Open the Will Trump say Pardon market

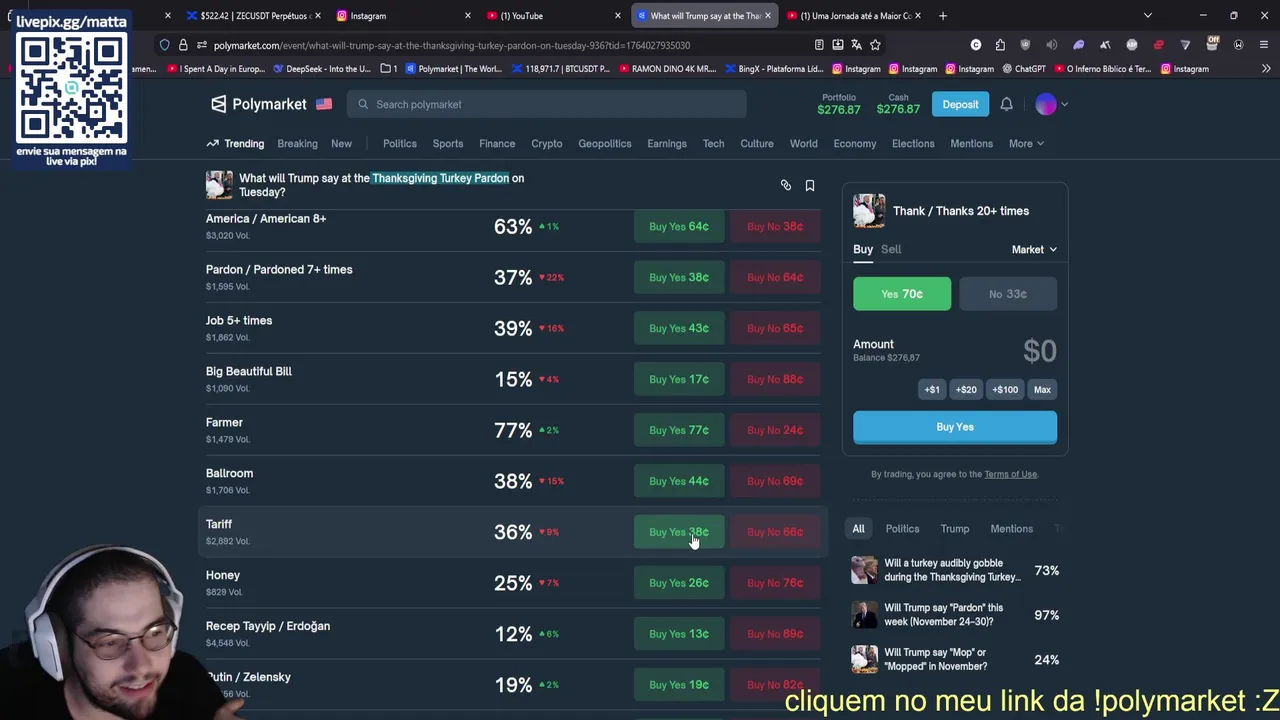click(x=955, y=615)
